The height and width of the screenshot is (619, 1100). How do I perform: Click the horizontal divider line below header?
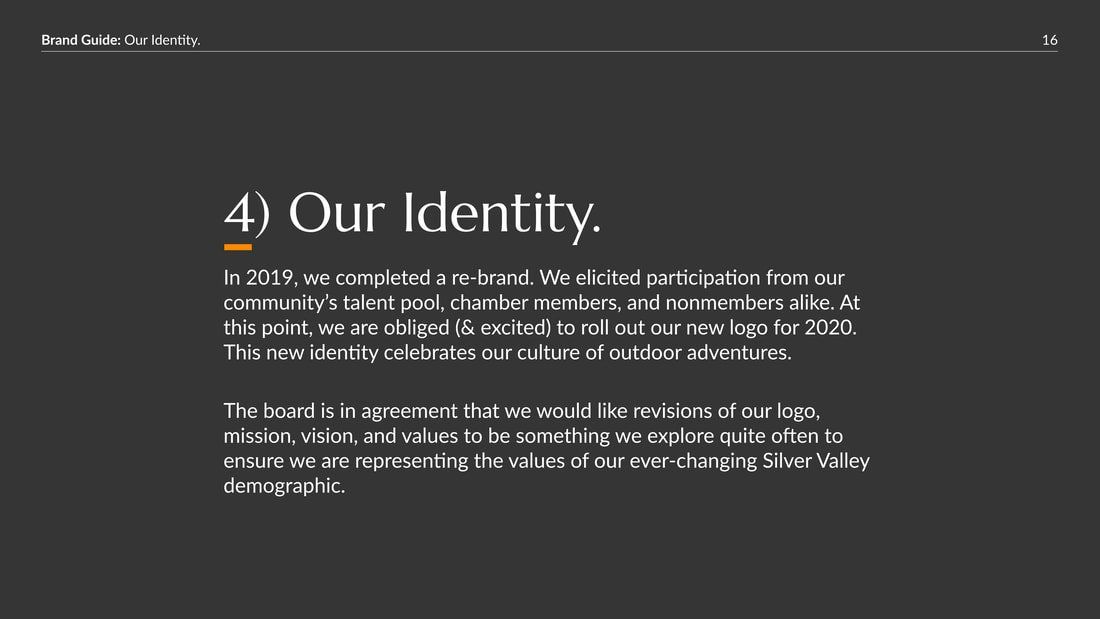(549, 52)
